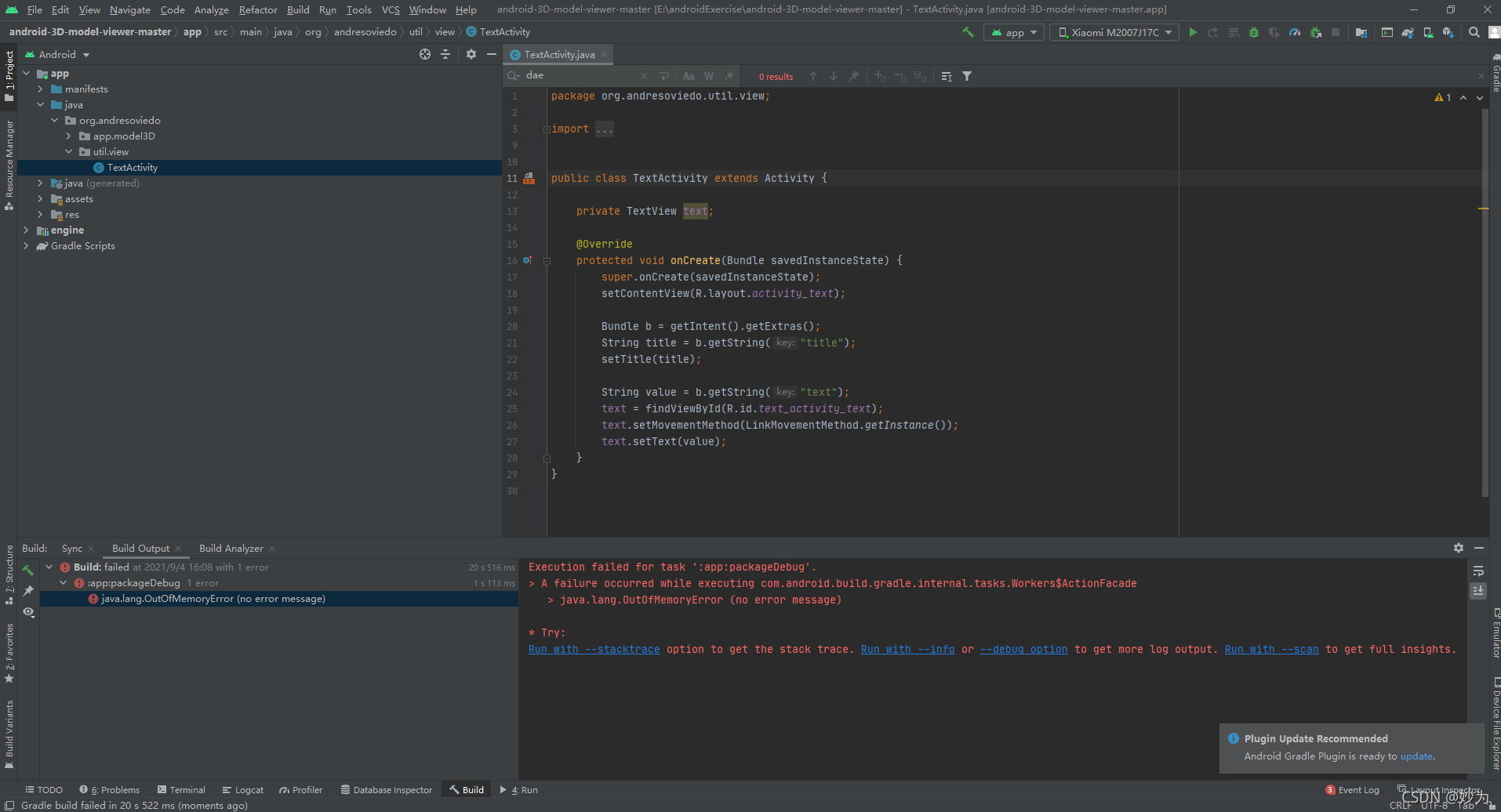Toggle Regex (.*) option in search bar
This screenshot has height=812, width=1501.
[729, 76]
